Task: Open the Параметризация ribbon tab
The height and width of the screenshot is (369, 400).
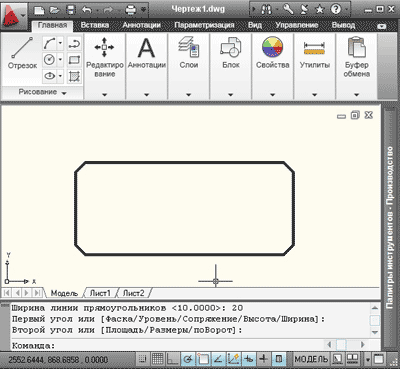Action: [x=204, y=25]
